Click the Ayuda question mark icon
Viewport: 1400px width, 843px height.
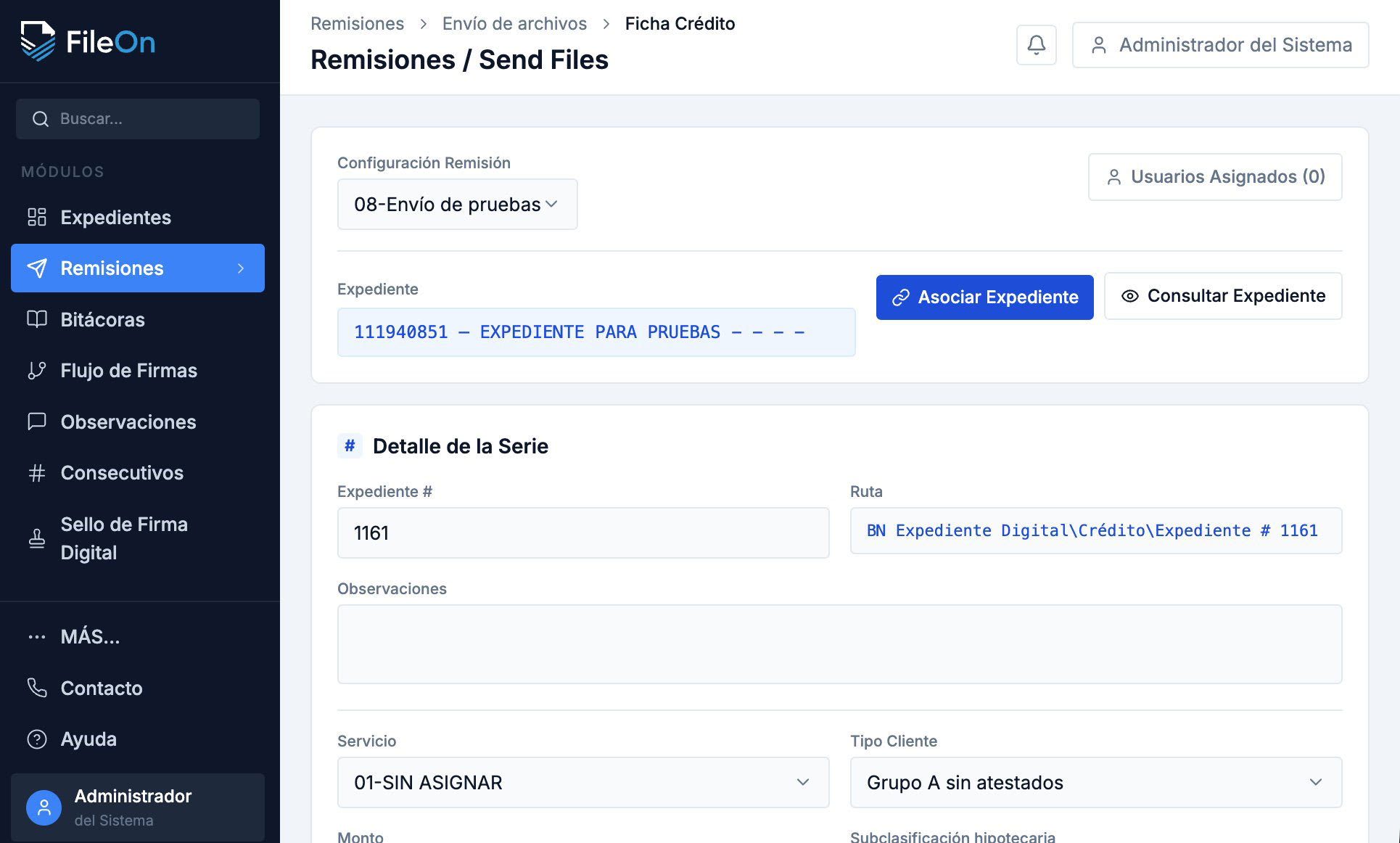pyautogui.click(x=37, y=739)
